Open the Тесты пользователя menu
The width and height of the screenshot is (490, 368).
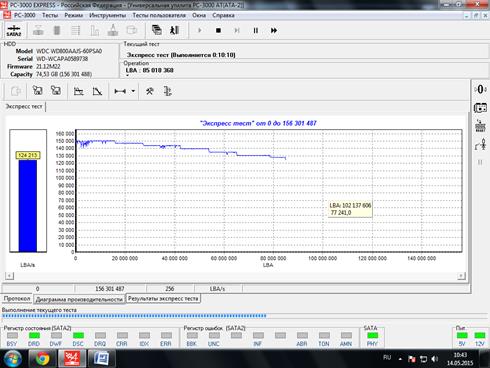[159, 15]
